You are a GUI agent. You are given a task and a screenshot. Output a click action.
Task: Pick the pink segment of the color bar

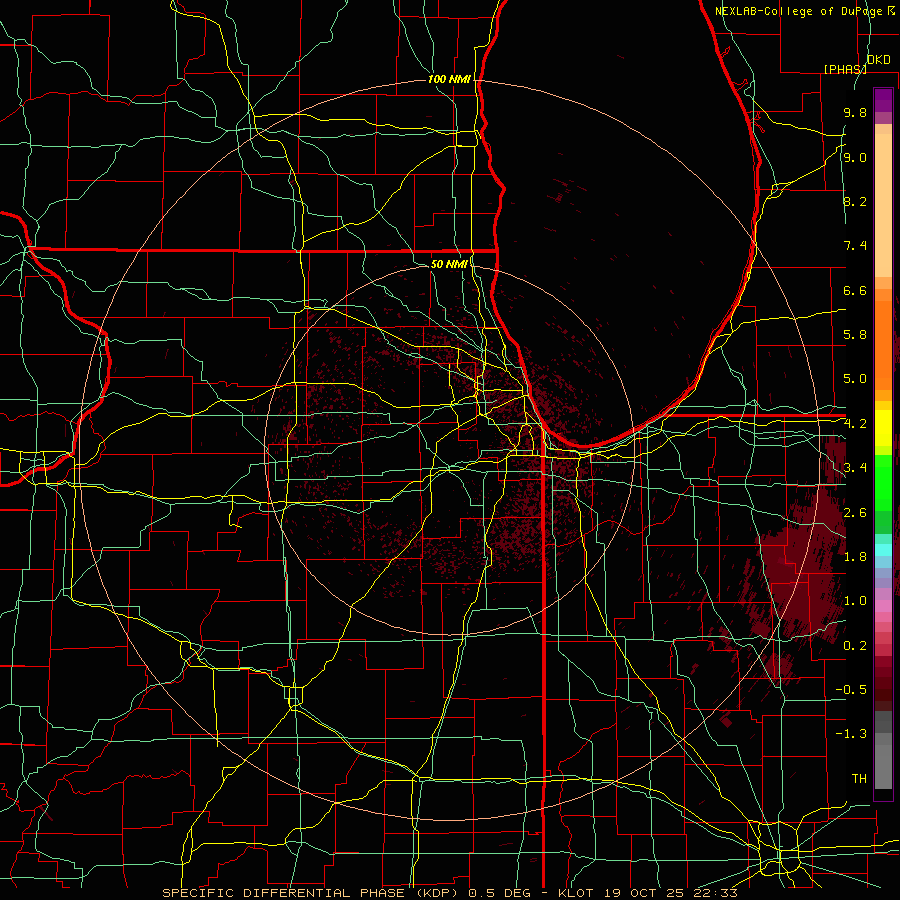[883, 606]
